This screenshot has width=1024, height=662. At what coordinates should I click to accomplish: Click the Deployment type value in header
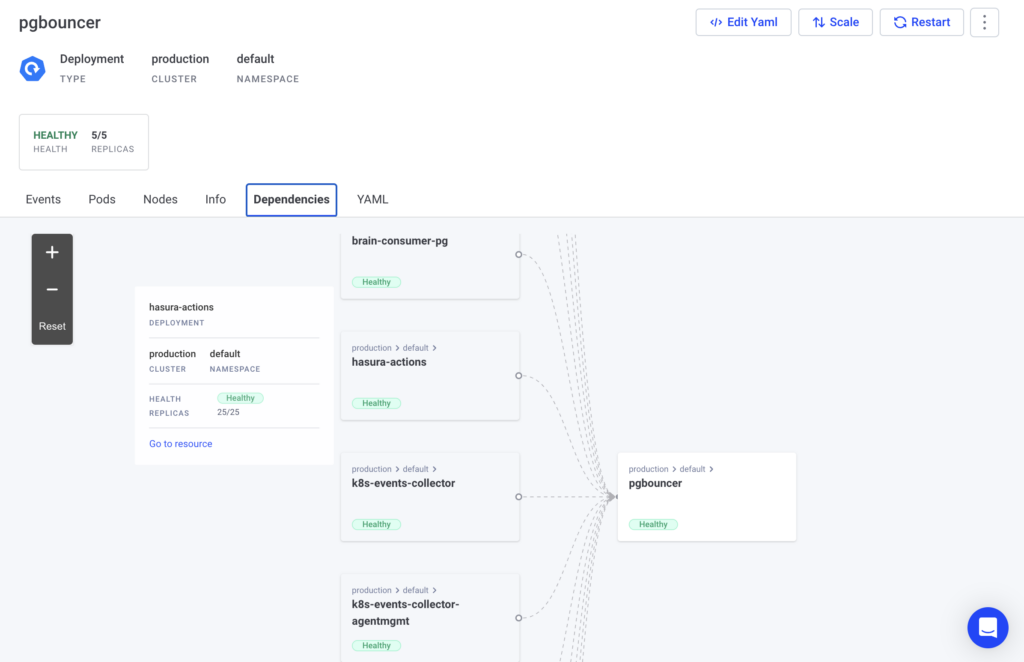91,59
